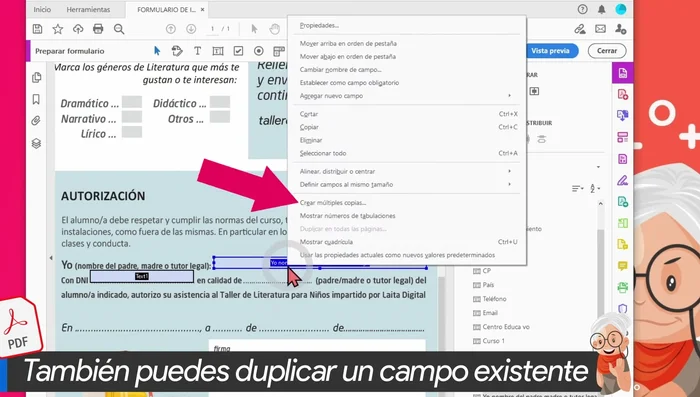Click the share with others person icon
The width and height of the screenshot is (700, 397).
click(621, 29)
